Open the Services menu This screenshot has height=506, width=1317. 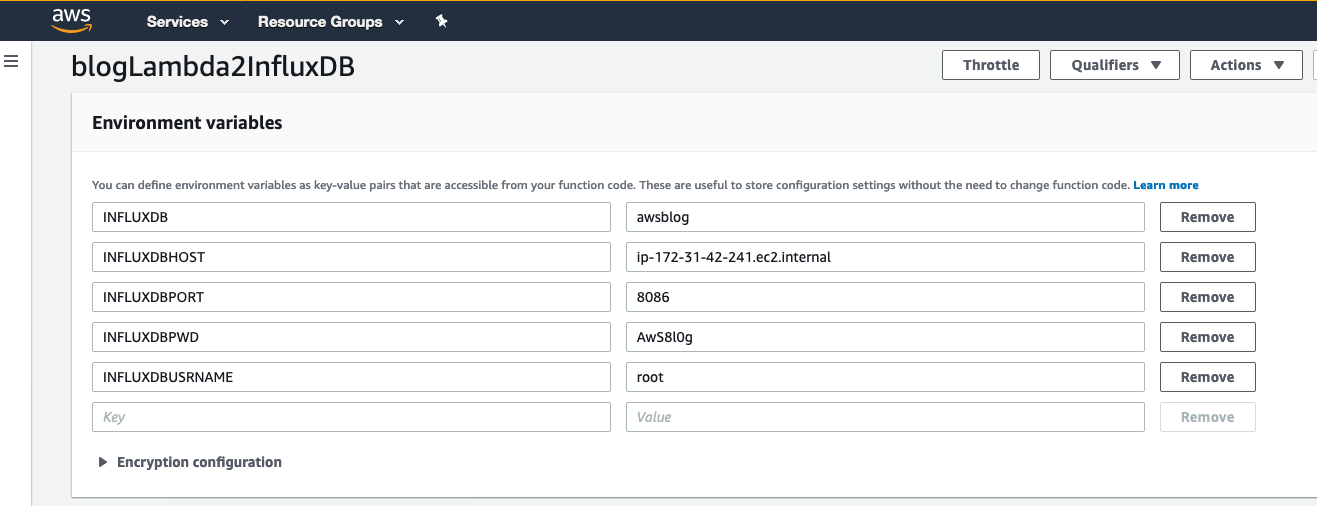pyautogui.click(x=187, y=21)
